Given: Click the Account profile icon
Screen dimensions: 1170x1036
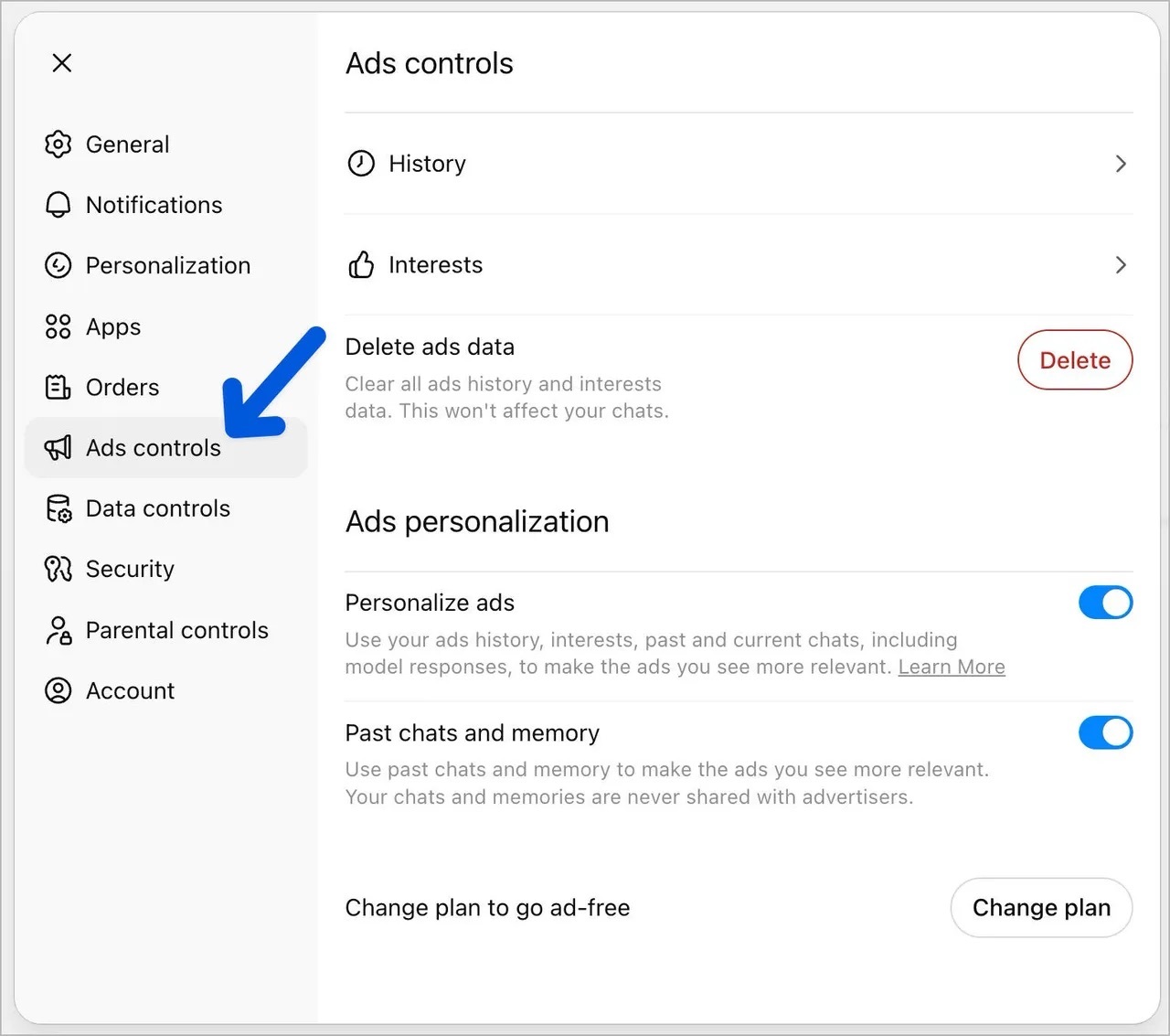Looking at the screenshot, I should click(58, 690).
